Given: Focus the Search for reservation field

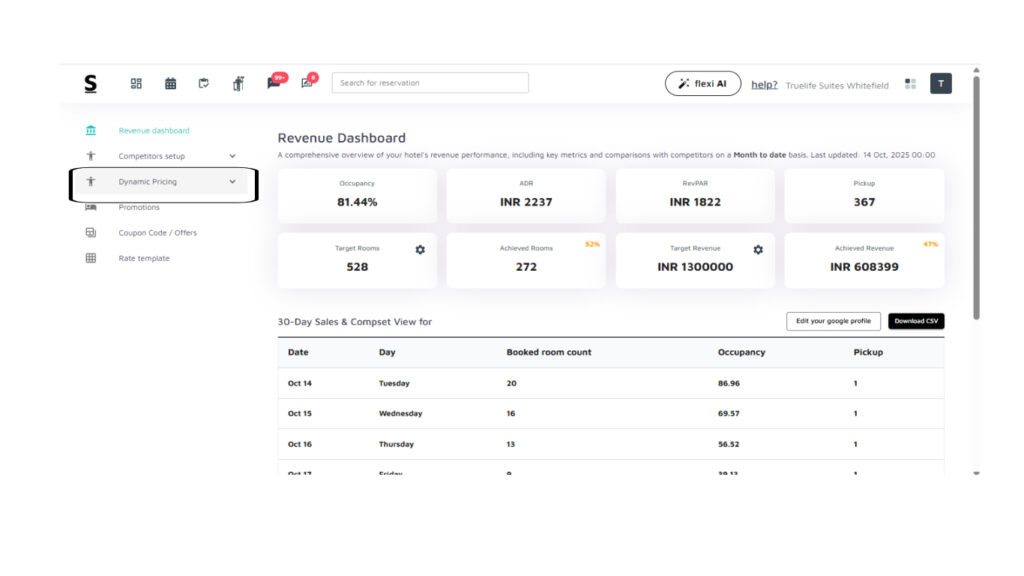Looking at the screenshot, I should point(430,83).
